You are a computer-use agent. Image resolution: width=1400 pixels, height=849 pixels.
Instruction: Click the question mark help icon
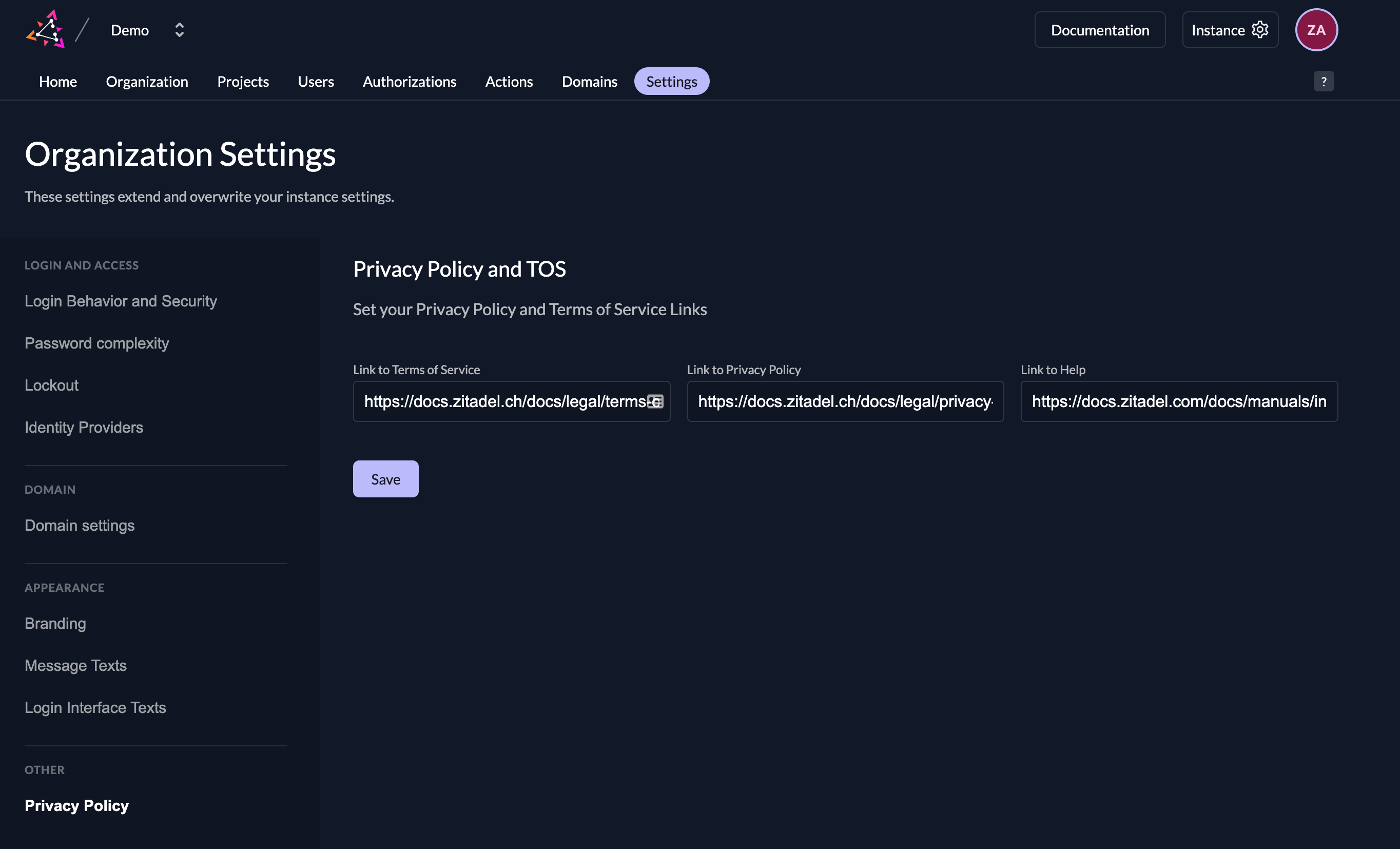click(1324, 81)
